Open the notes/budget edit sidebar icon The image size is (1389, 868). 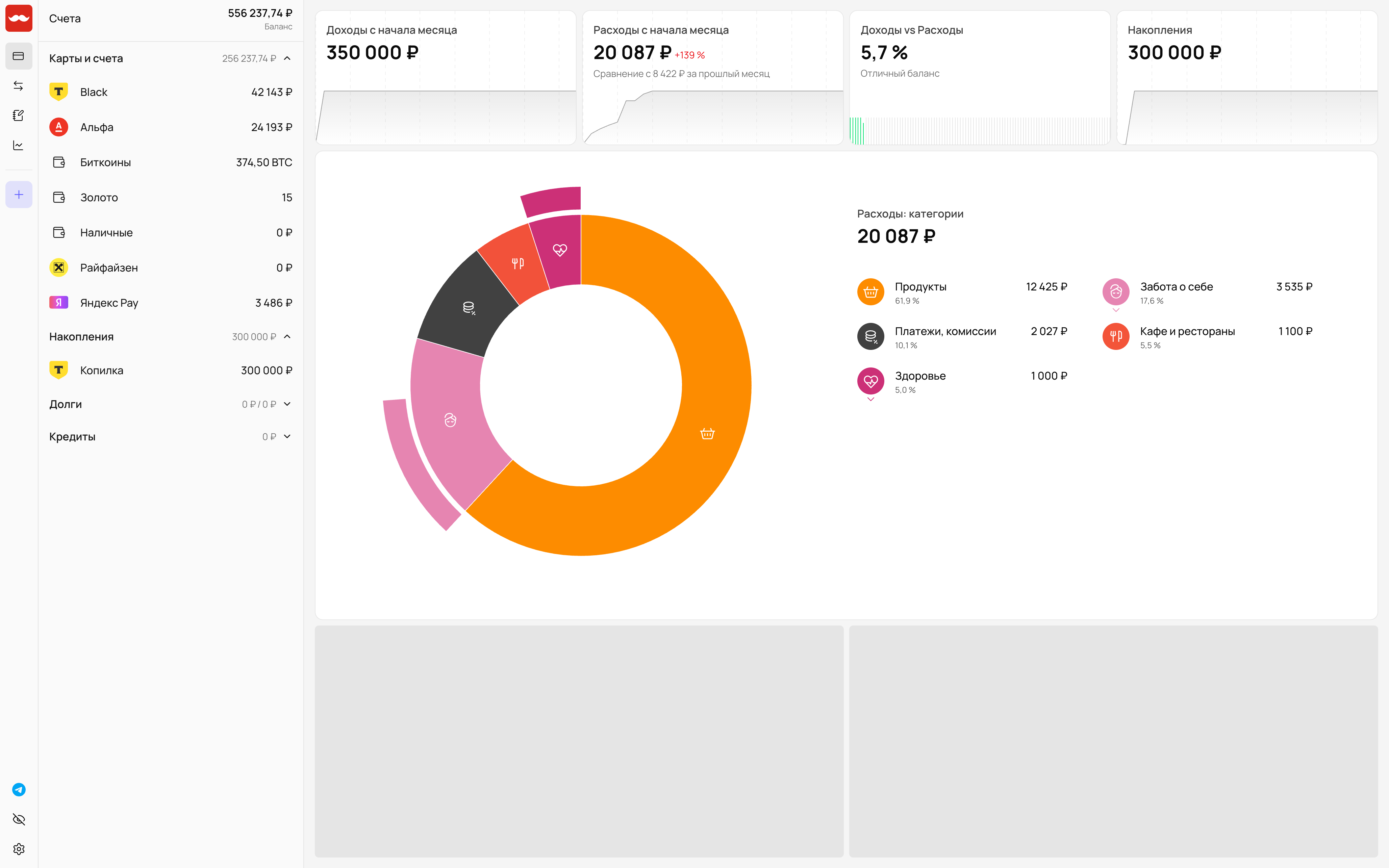pos(18,116)
